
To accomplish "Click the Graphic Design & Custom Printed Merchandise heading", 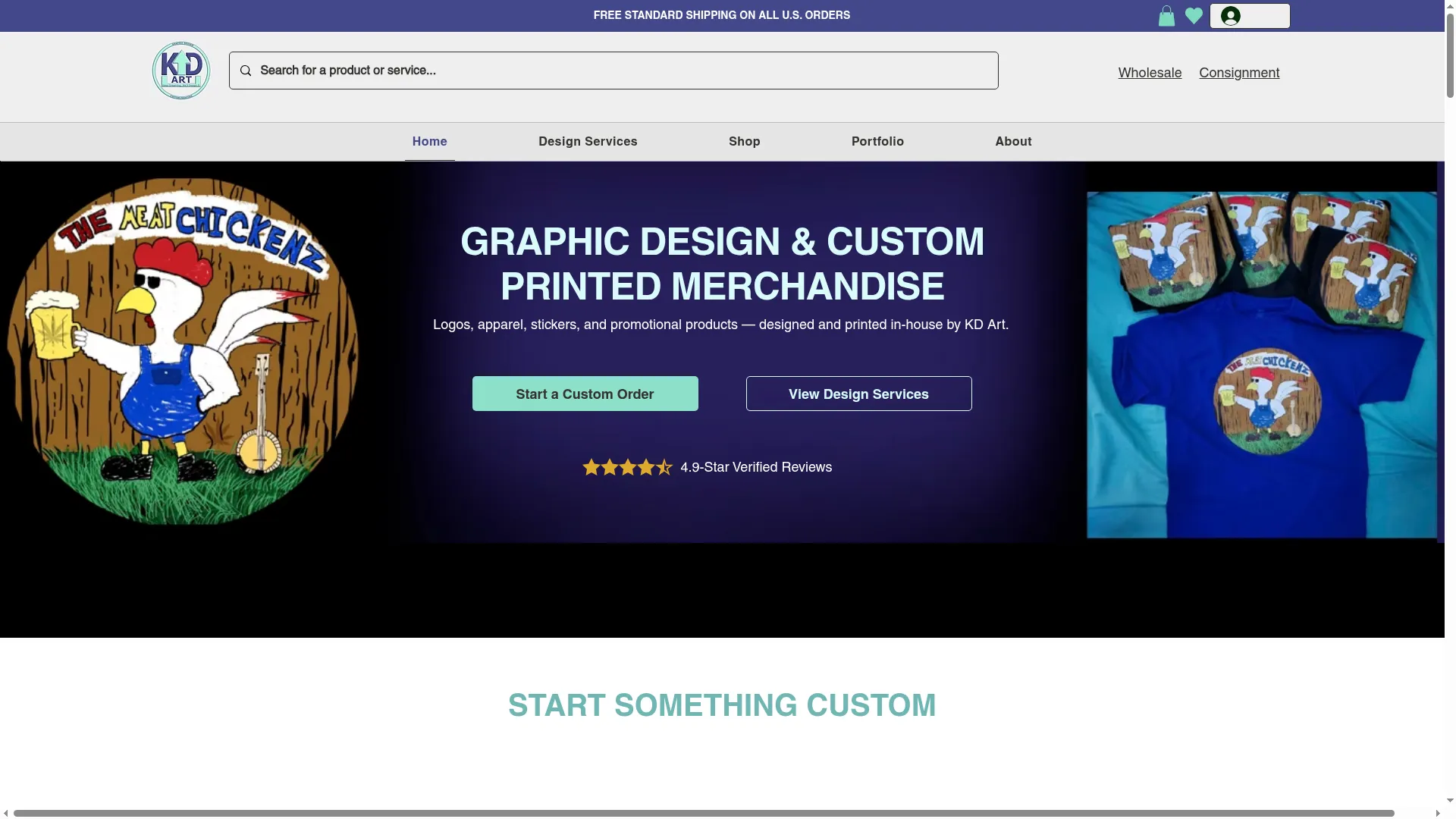I will click(x=722, y=264).
